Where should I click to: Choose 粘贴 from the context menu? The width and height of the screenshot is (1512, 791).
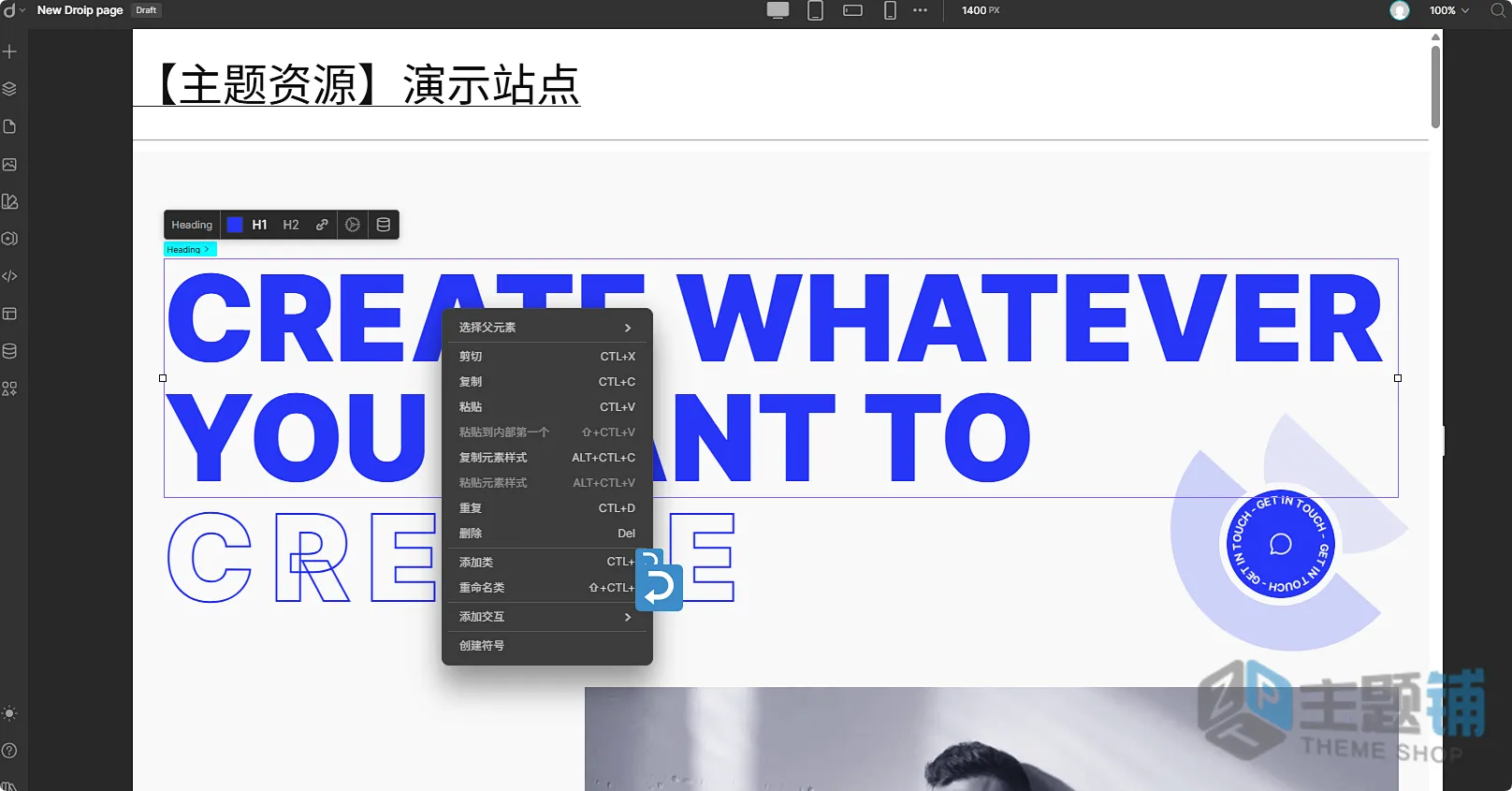point(546,407)
